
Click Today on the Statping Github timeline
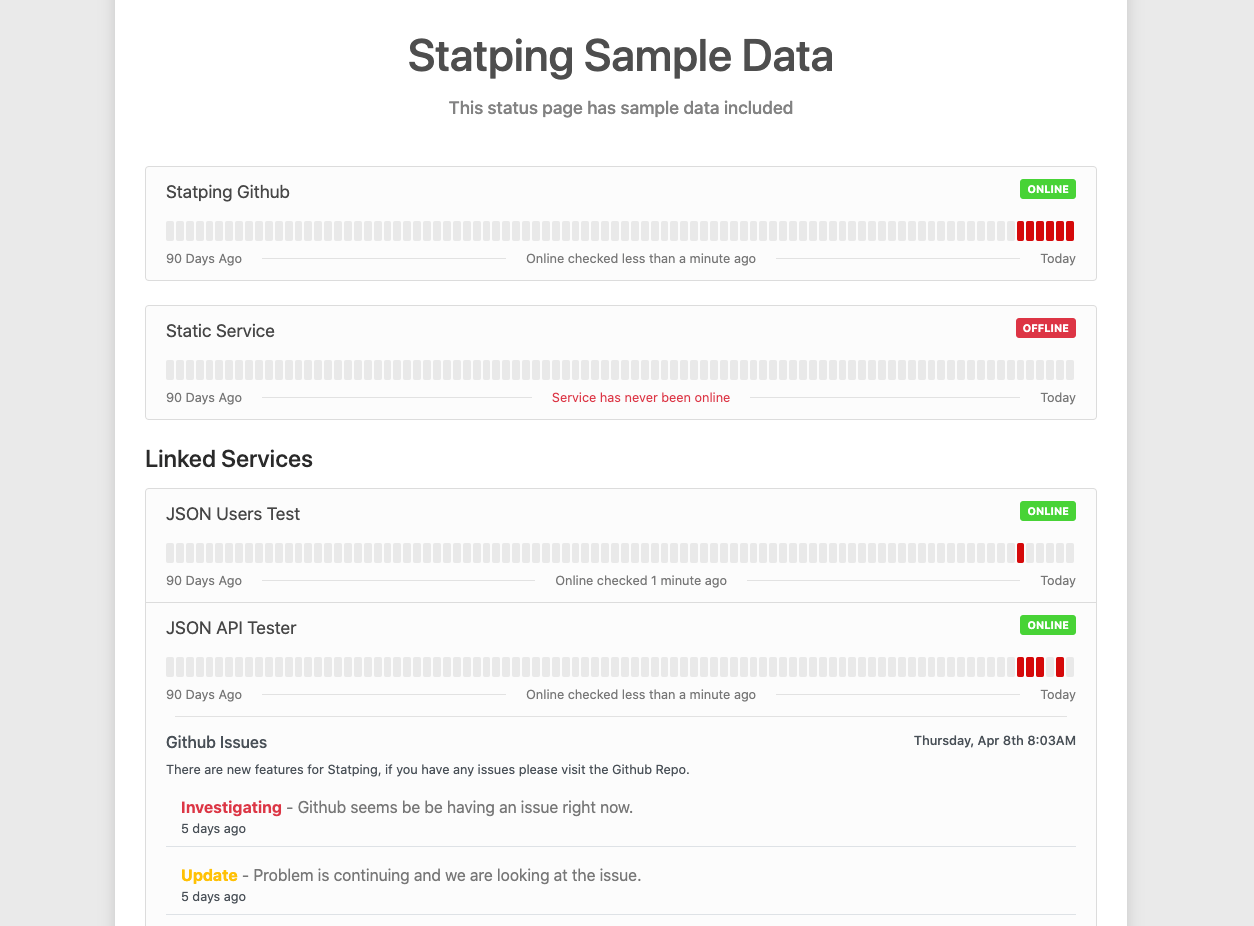(x=1057, y=258)
